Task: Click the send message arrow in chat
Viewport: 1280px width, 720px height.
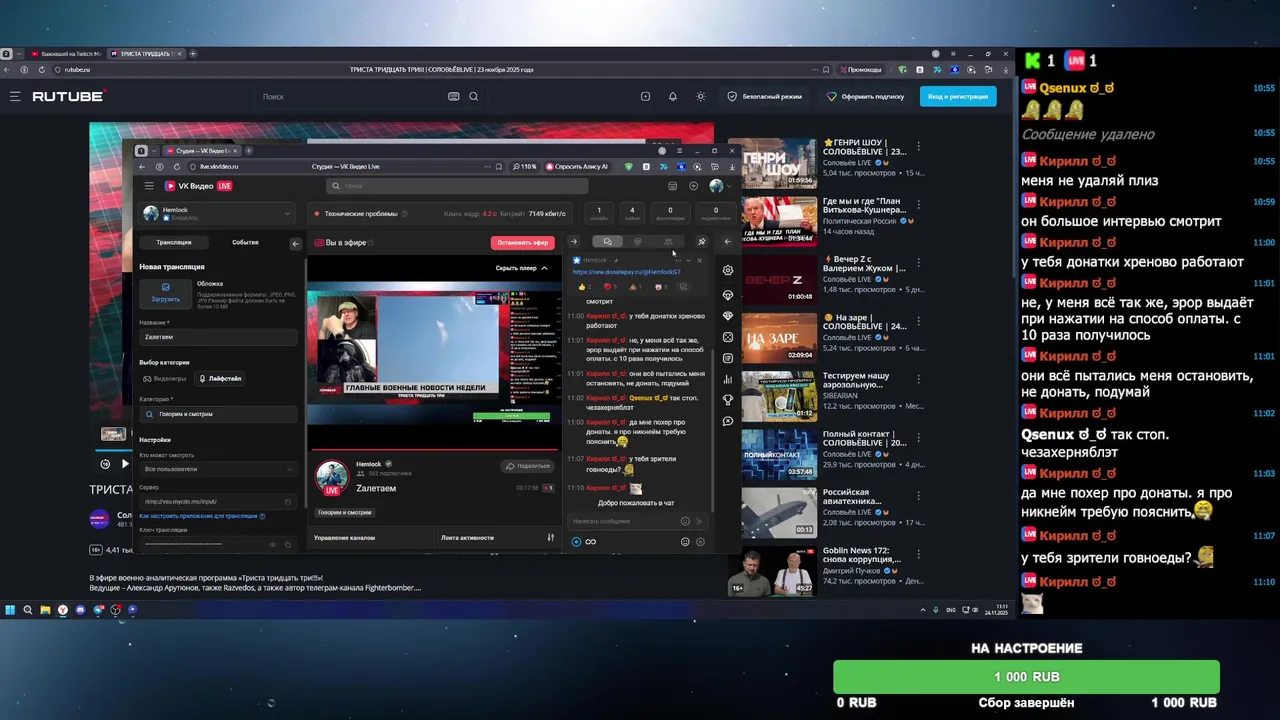Action: click(699, 521)
